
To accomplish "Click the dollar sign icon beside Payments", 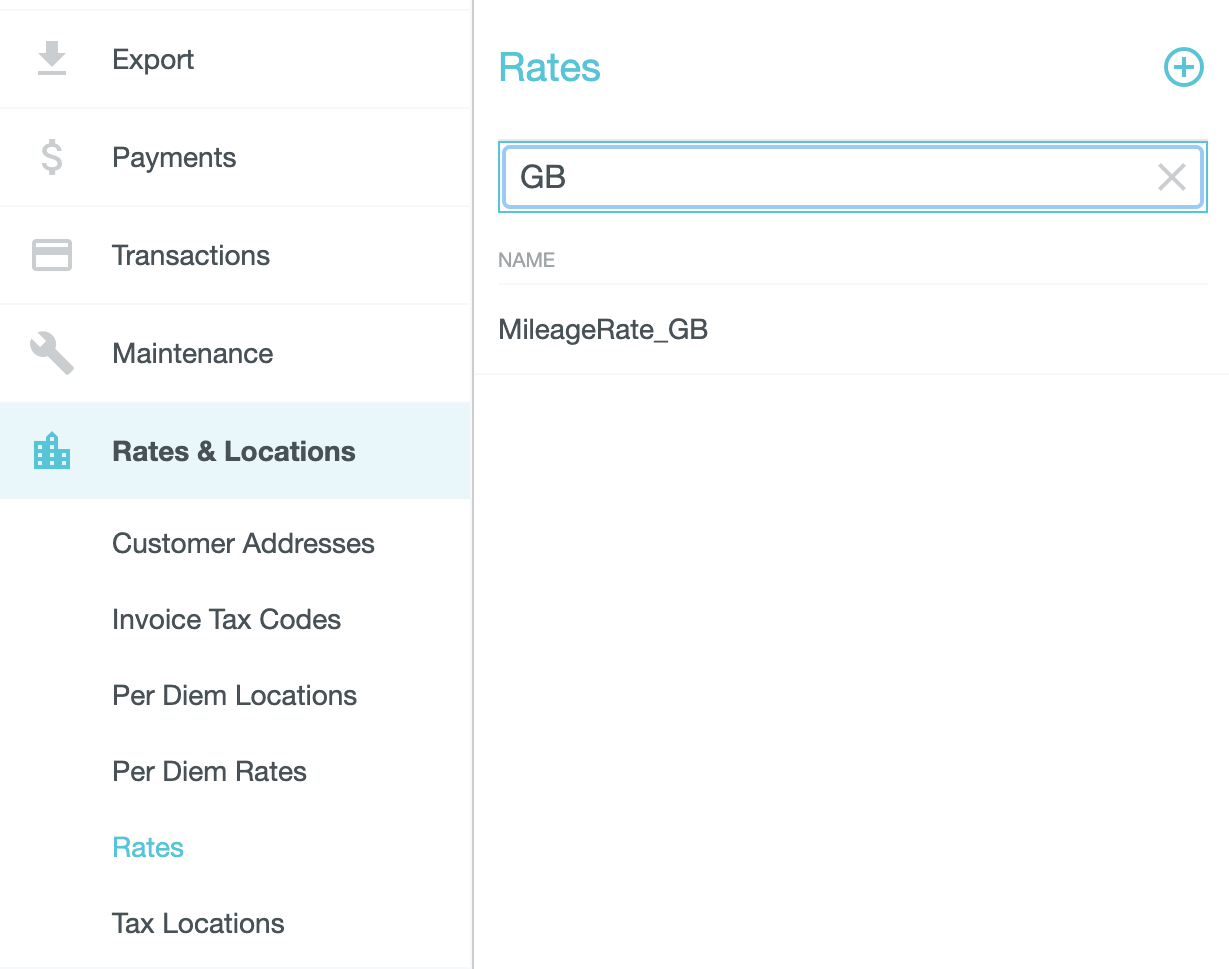I will point(52,158).
